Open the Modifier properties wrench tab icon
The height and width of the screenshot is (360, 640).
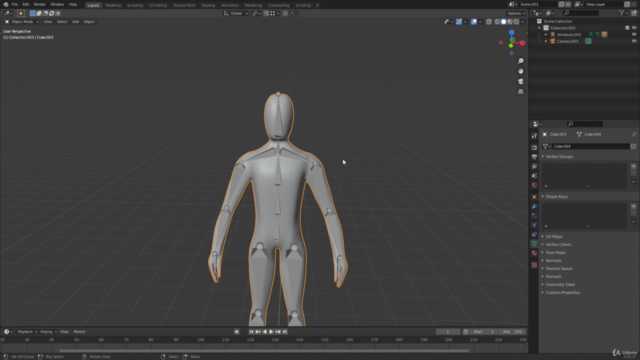point(534,206)
